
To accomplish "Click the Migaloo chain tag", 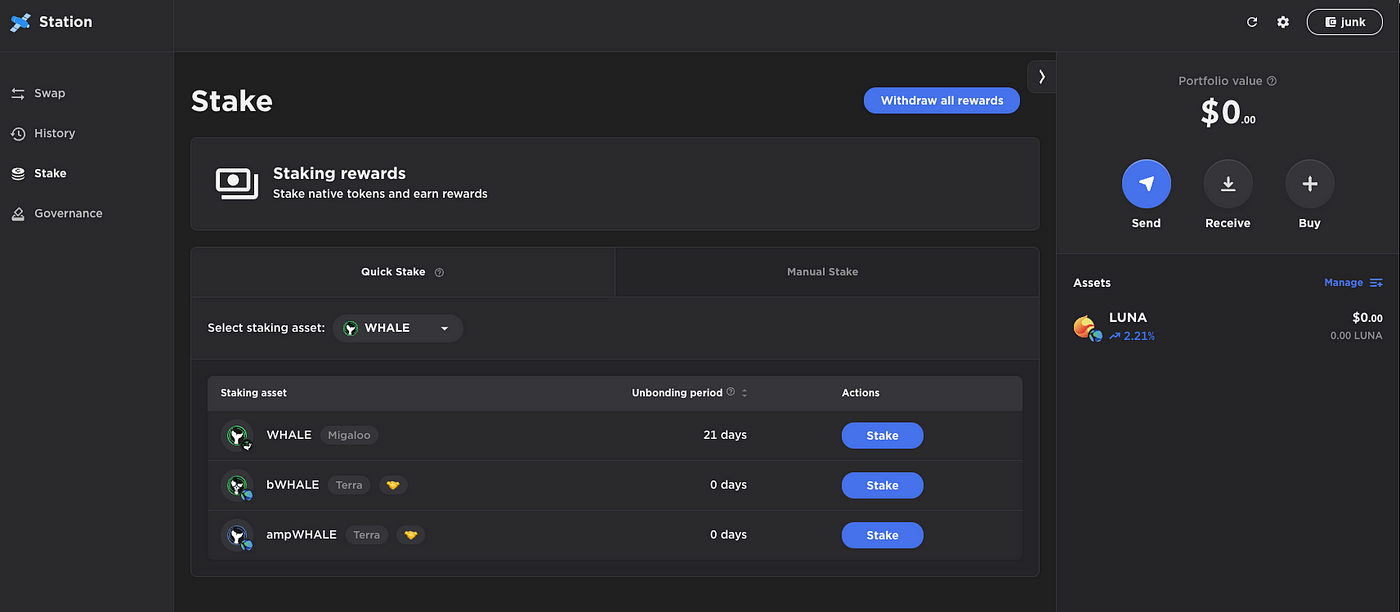I will click(349, 435).
